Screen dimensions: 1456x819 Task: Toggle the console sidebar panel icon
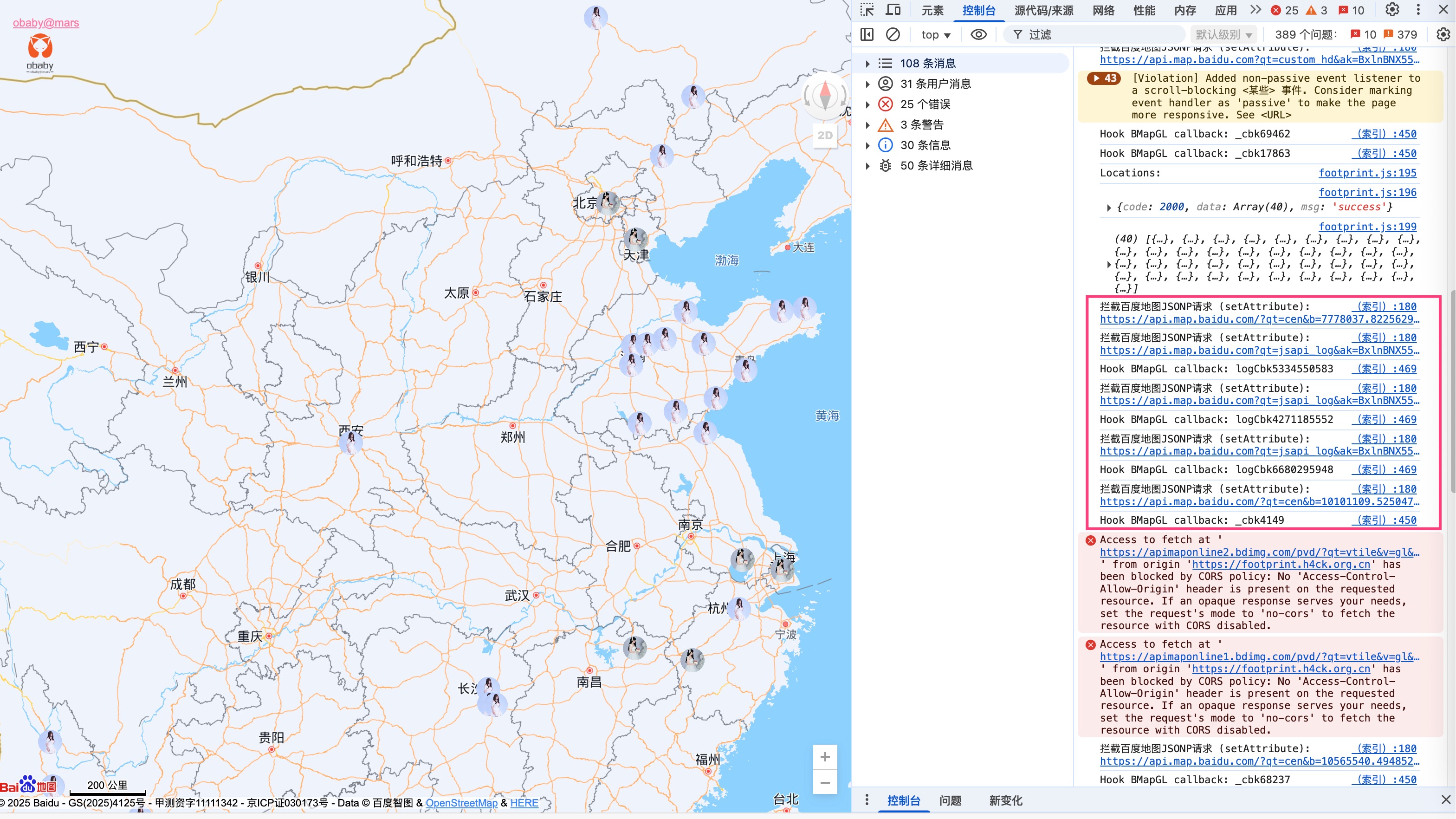point(867,34)
